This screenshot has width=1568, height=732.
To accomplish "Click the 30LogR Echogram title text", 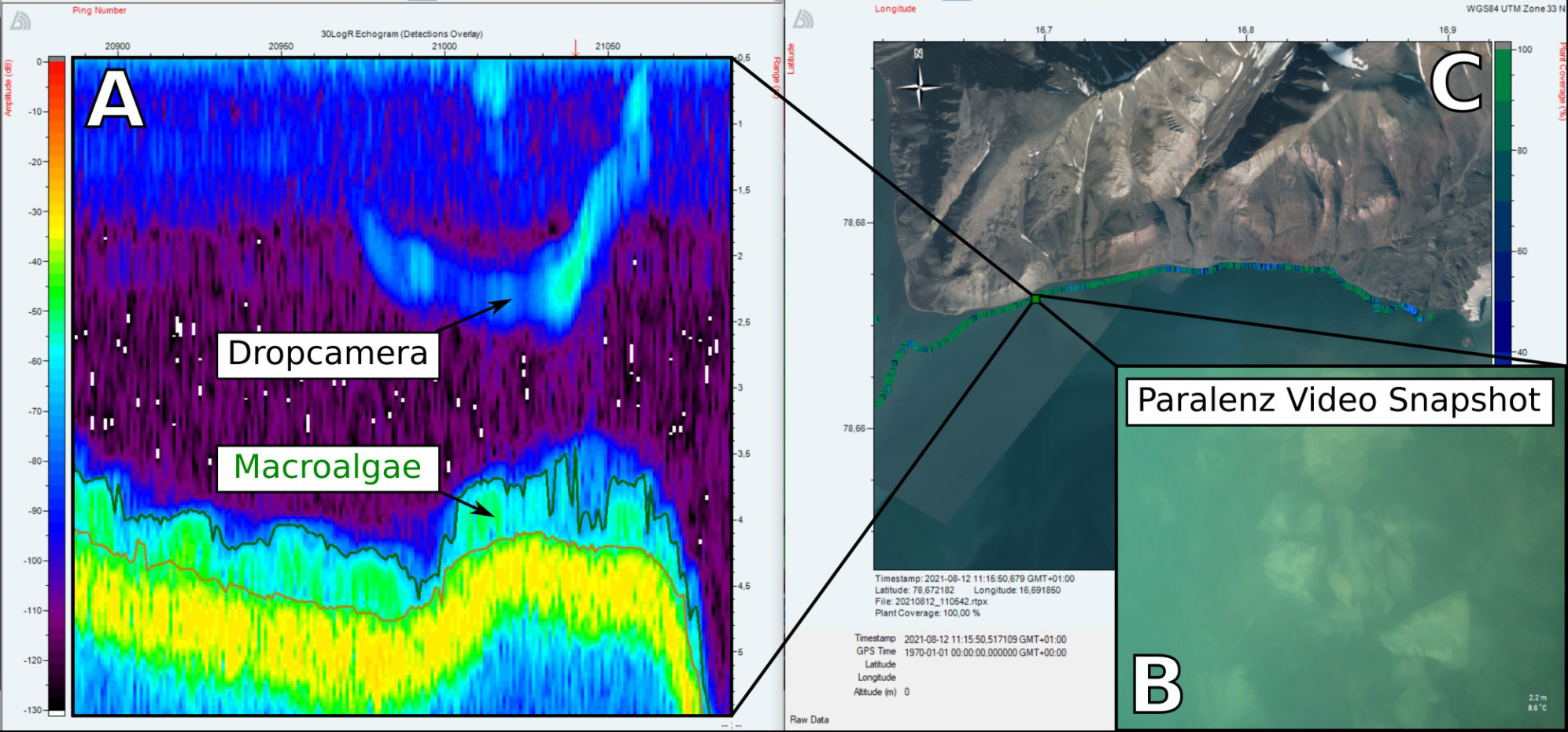I will [401, 34].
